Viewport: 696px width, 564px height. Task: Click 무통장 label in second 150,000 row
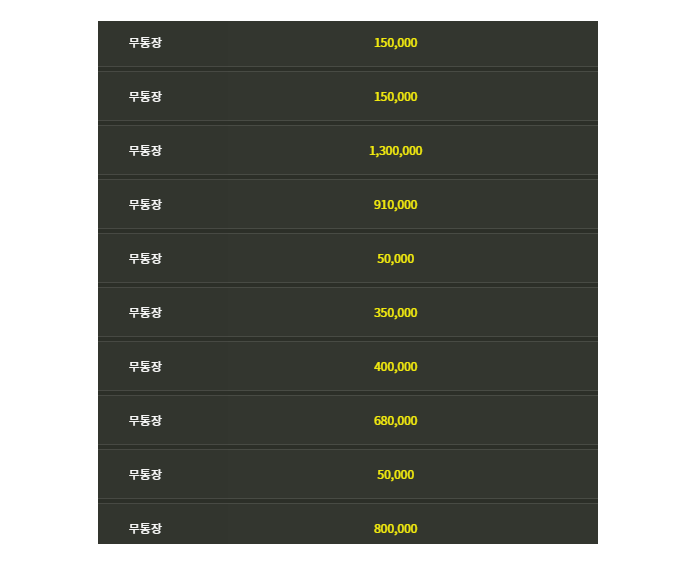pyautogui.click(x=145, y=97)
